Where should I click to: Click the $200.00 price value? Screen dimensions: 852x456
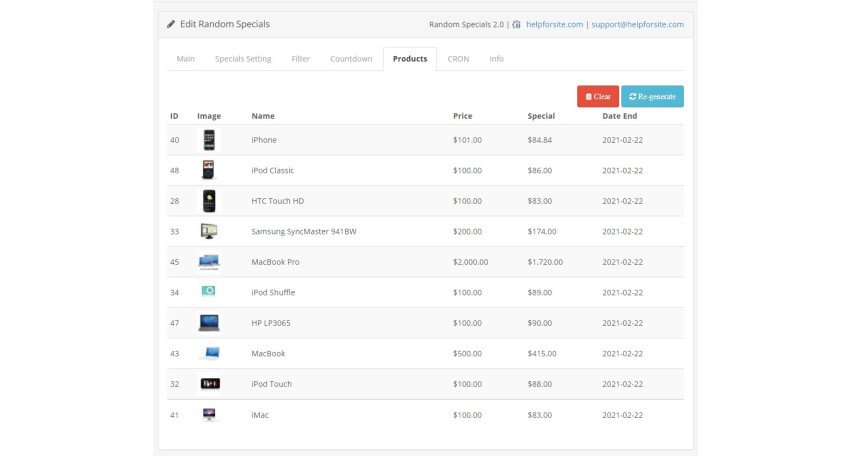pyautogui.click(x=467, y=231)
